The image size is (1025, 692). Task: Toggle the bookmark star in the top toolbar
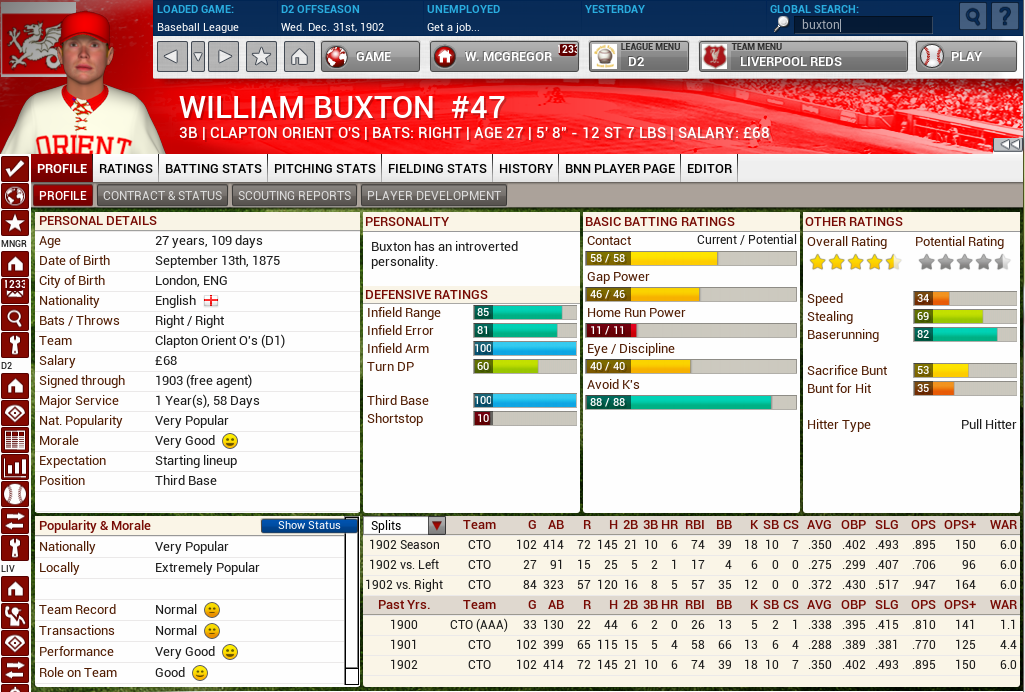click(x=262, y=57)
